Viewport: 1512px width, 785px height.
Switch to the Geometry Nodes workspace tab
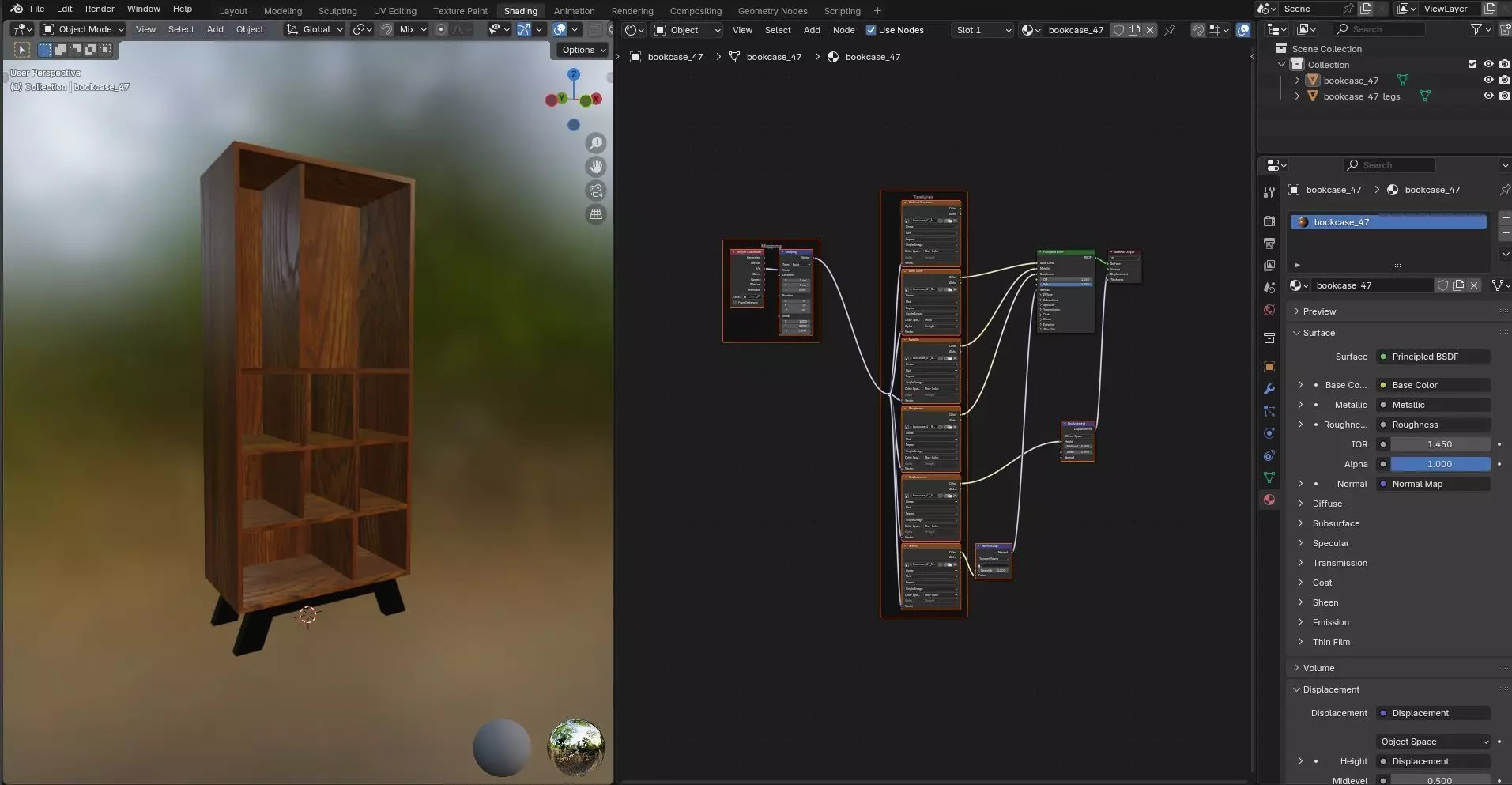point(772,11)
